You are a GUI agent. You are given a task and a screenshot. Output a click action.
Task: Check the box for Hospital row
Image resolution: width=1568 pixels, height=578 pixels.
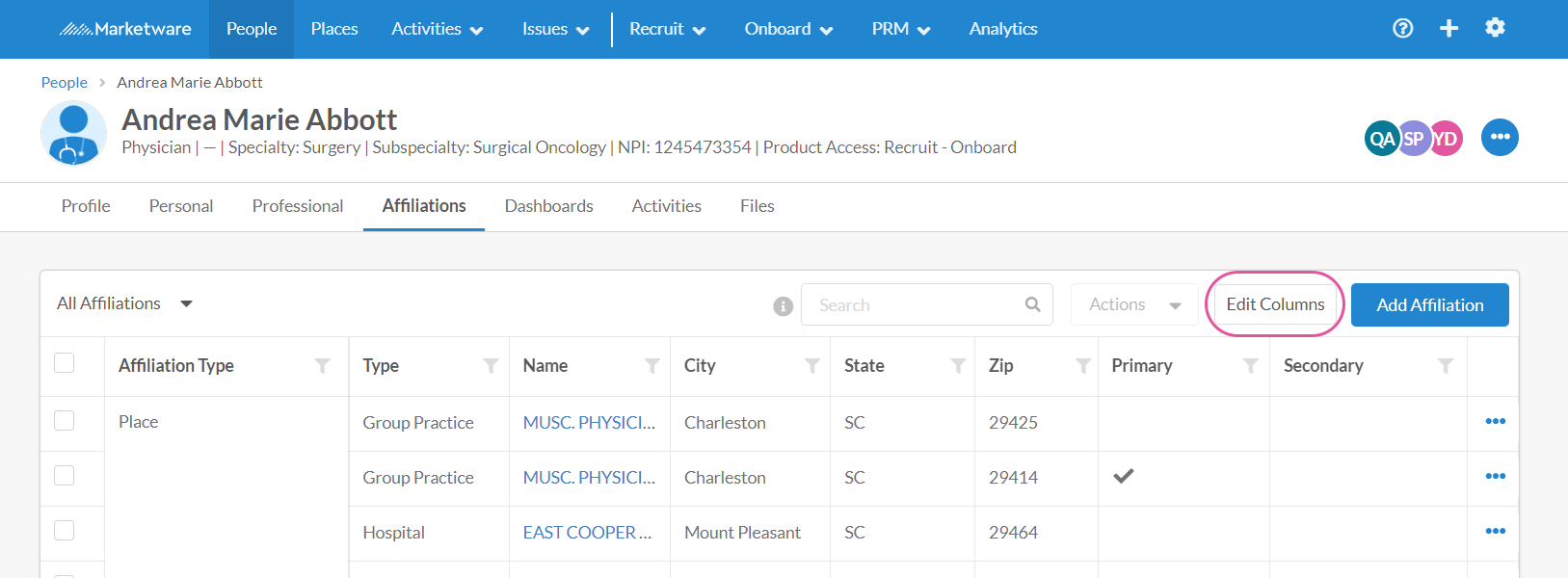[65, 530]
